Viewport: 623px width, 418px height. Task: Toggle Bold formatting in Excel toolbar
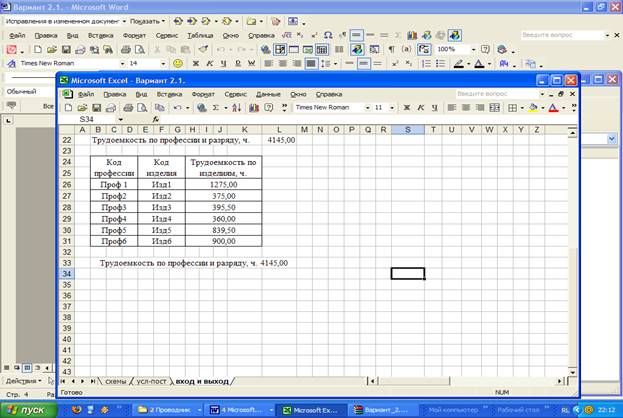pyautogui.click(x=408, y=107)
